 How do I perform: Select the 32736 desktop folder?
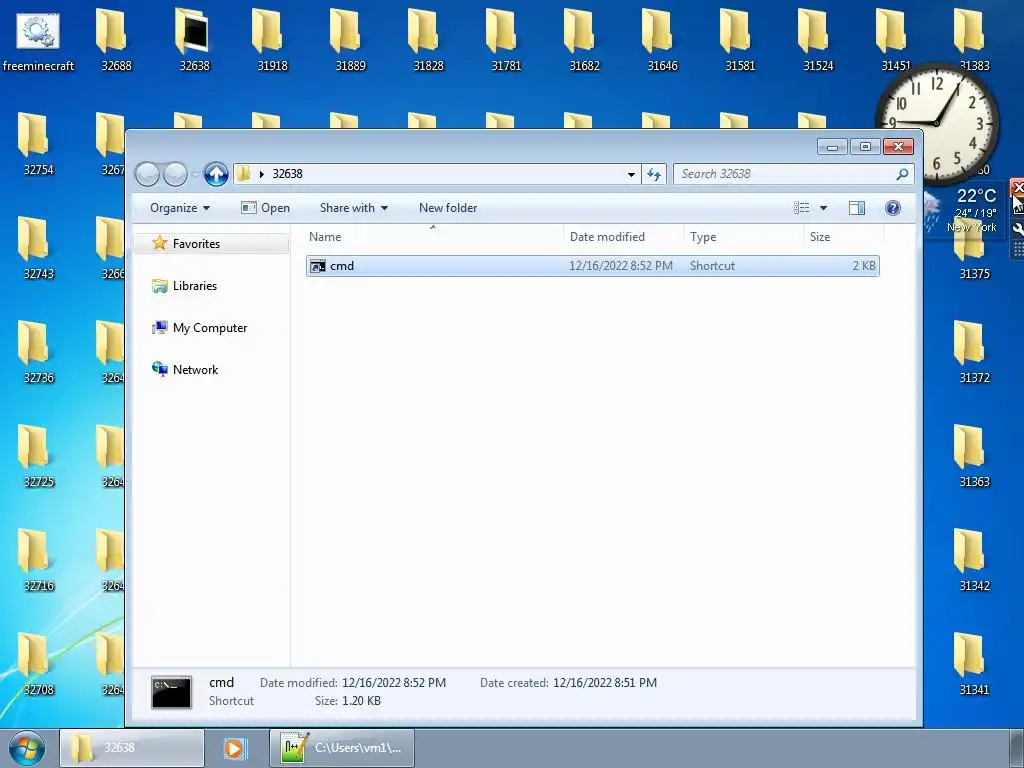point(38,353)
